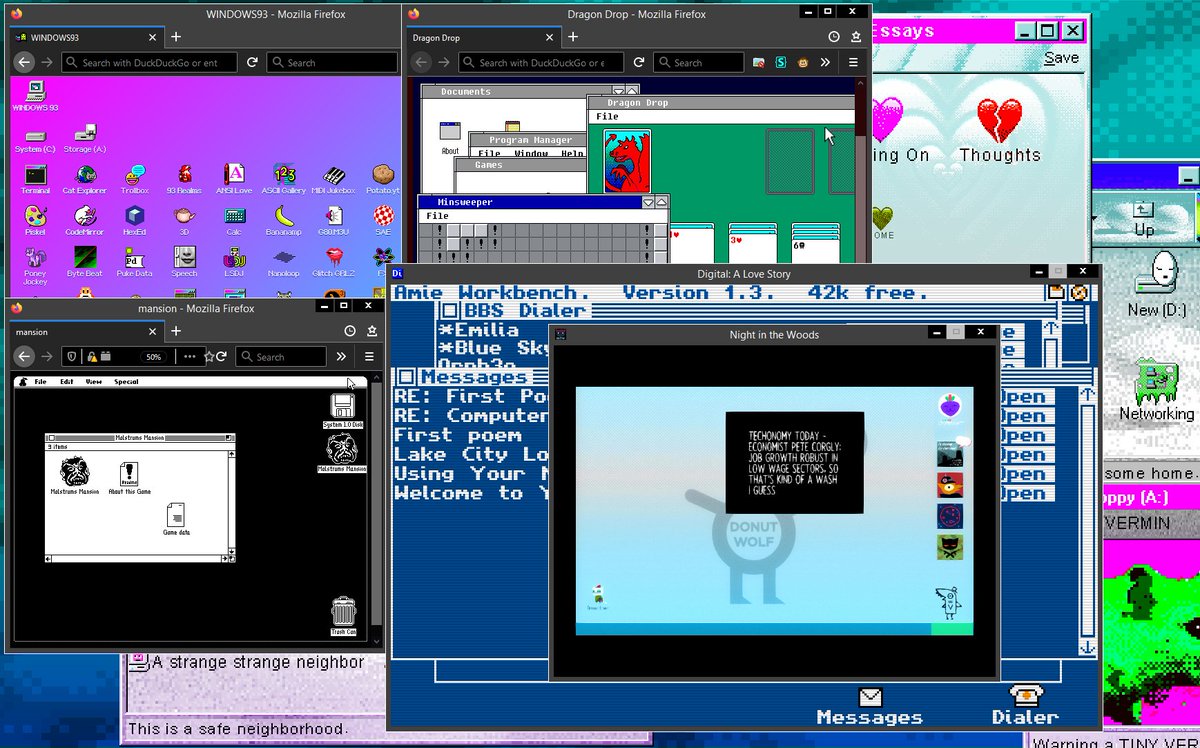1200x748 pixels.
Task: Open Firefox hamburger menu in Dragon Drop
Action: [852, 62]
